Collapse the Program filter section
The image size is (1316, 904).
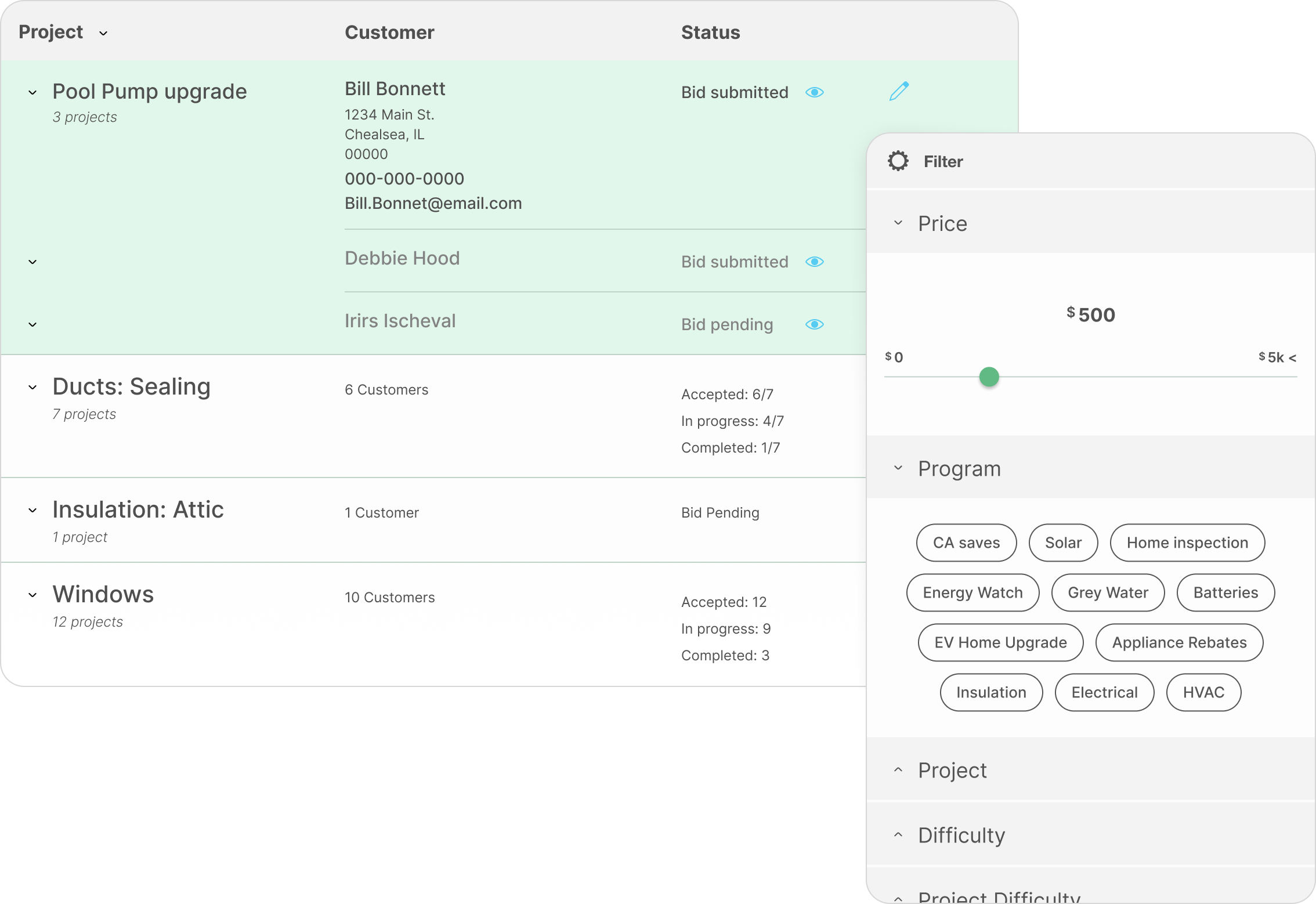pyautogui.click(x=898, y=468)
